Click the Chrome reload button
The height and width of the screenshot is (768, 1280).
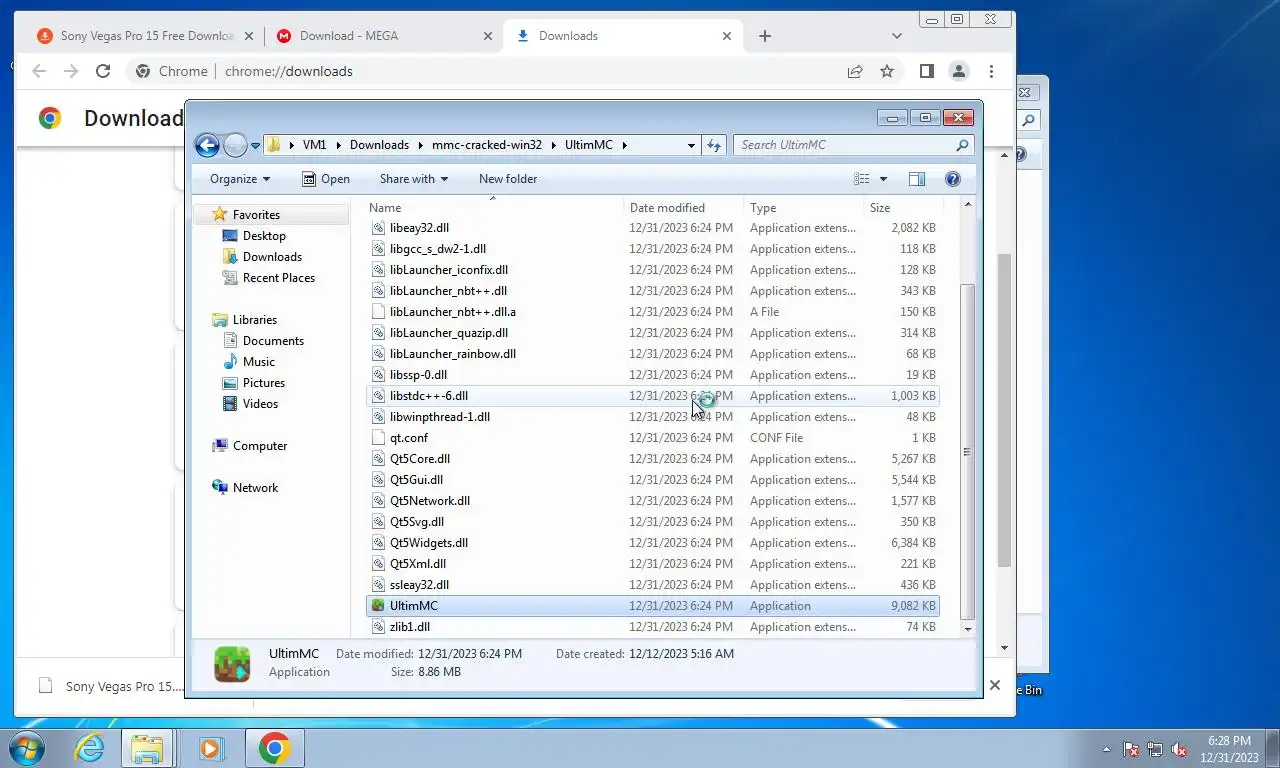[x=102, y=71]
